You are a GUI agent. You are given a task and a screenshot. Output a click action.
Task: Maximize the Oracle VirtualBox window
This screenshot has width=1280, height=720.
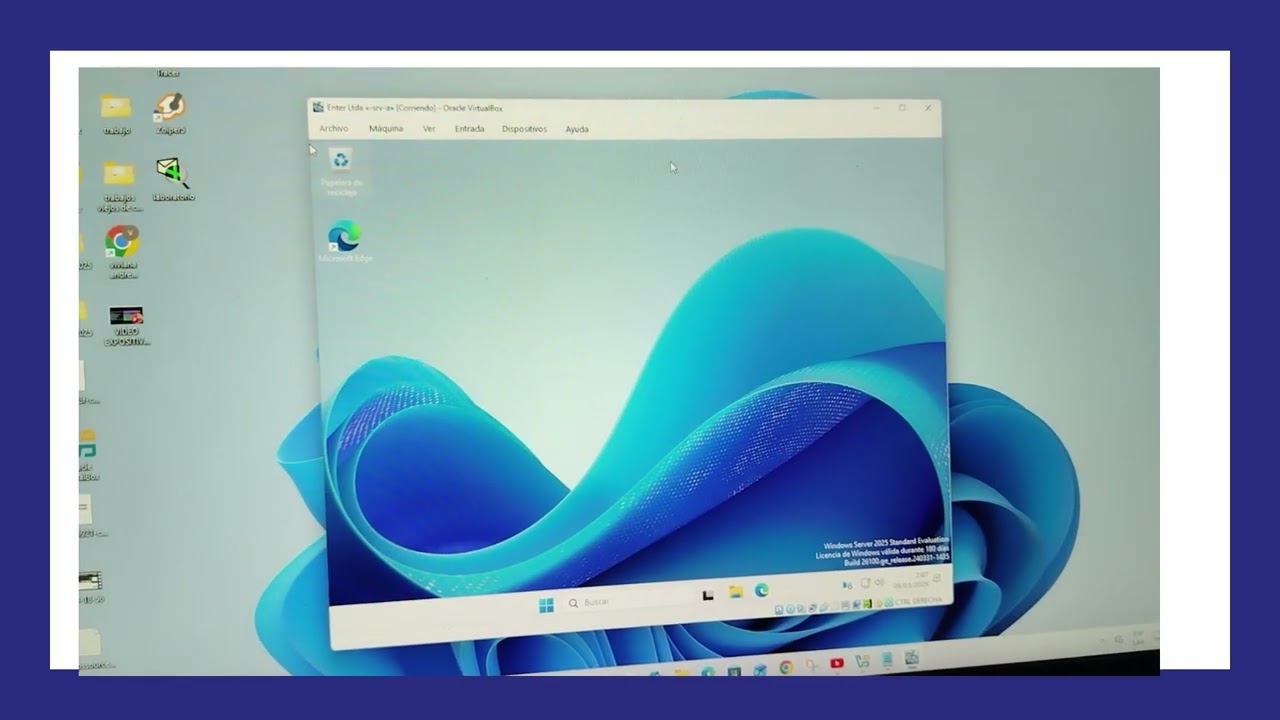902,107
